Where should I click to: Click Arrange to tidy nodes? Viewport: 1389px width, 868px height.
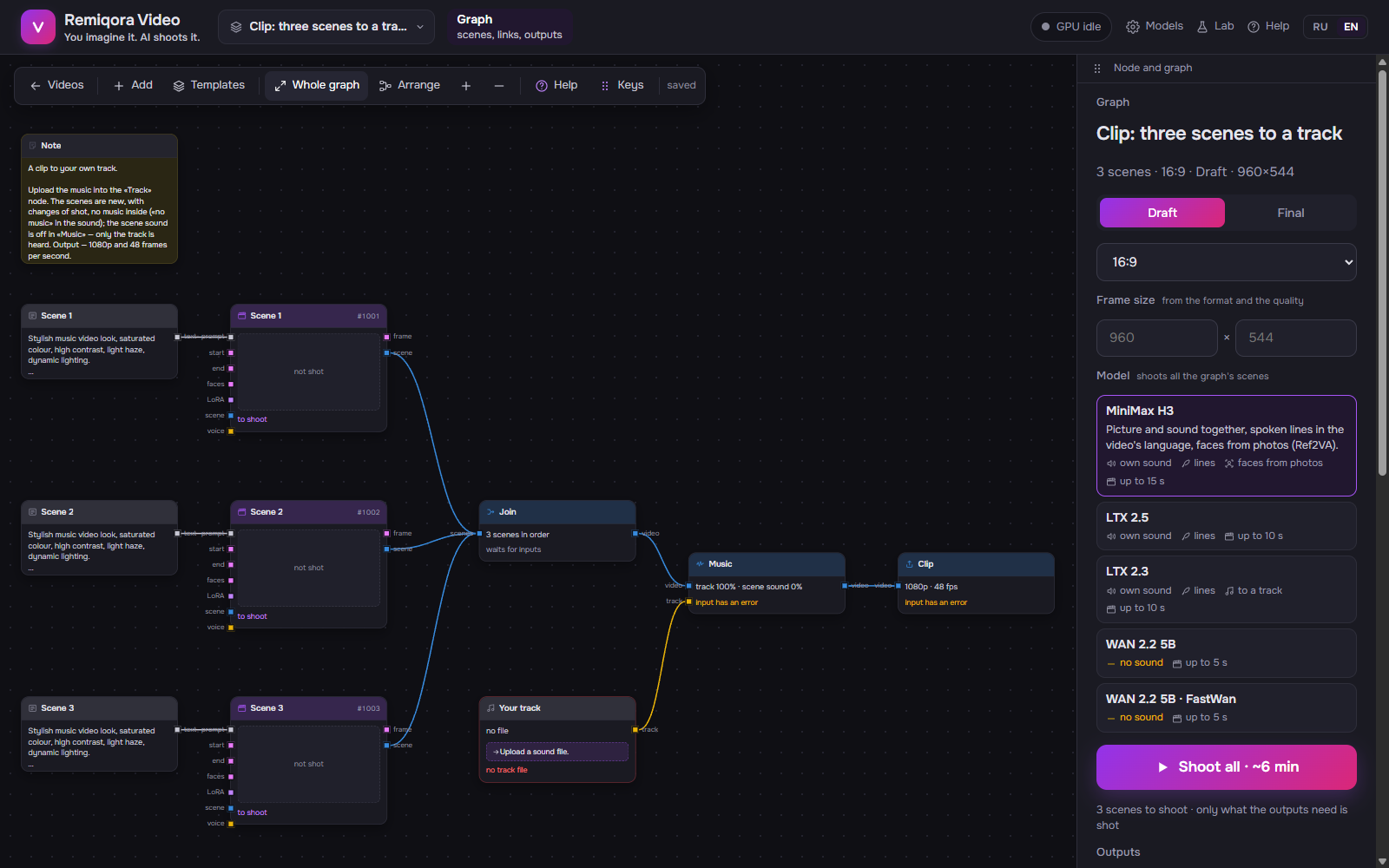[x=410, y=85]
